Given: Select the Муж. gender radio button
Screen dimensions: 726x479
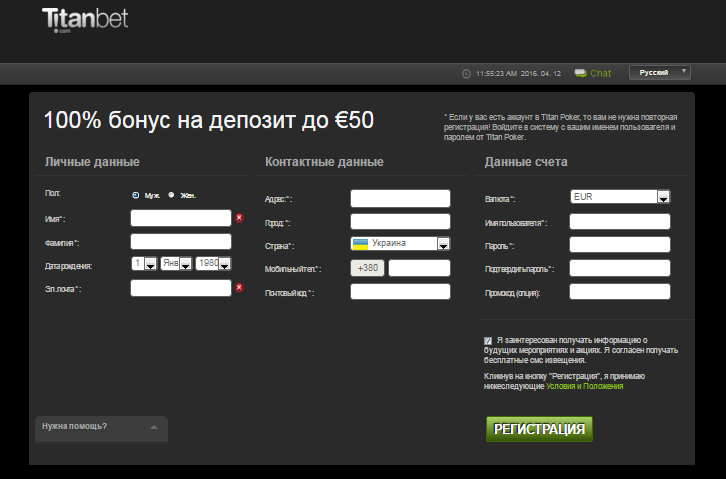Looking at the screenshot, I should click(x=135, y=195).
